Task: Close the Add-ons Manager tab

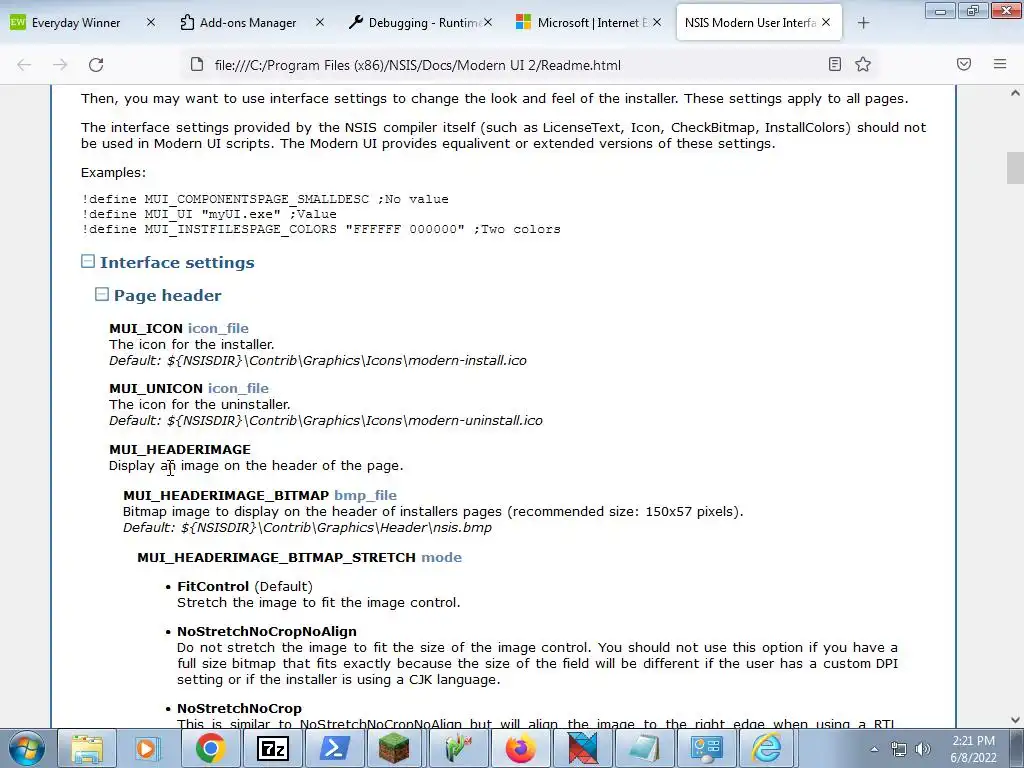Action: (319, 22)
